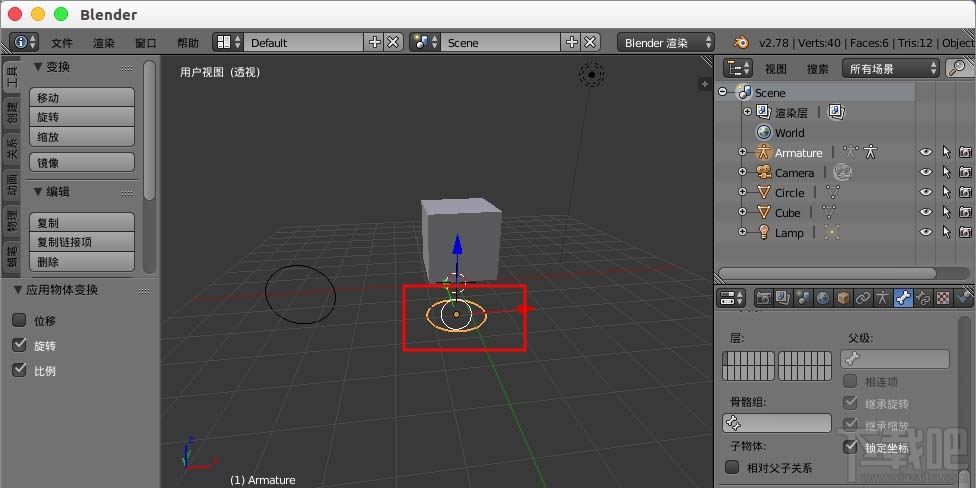Add a new scene with plus icon
Screen dimensions: 976x488
pyautogui.click(x=571, y=42)
